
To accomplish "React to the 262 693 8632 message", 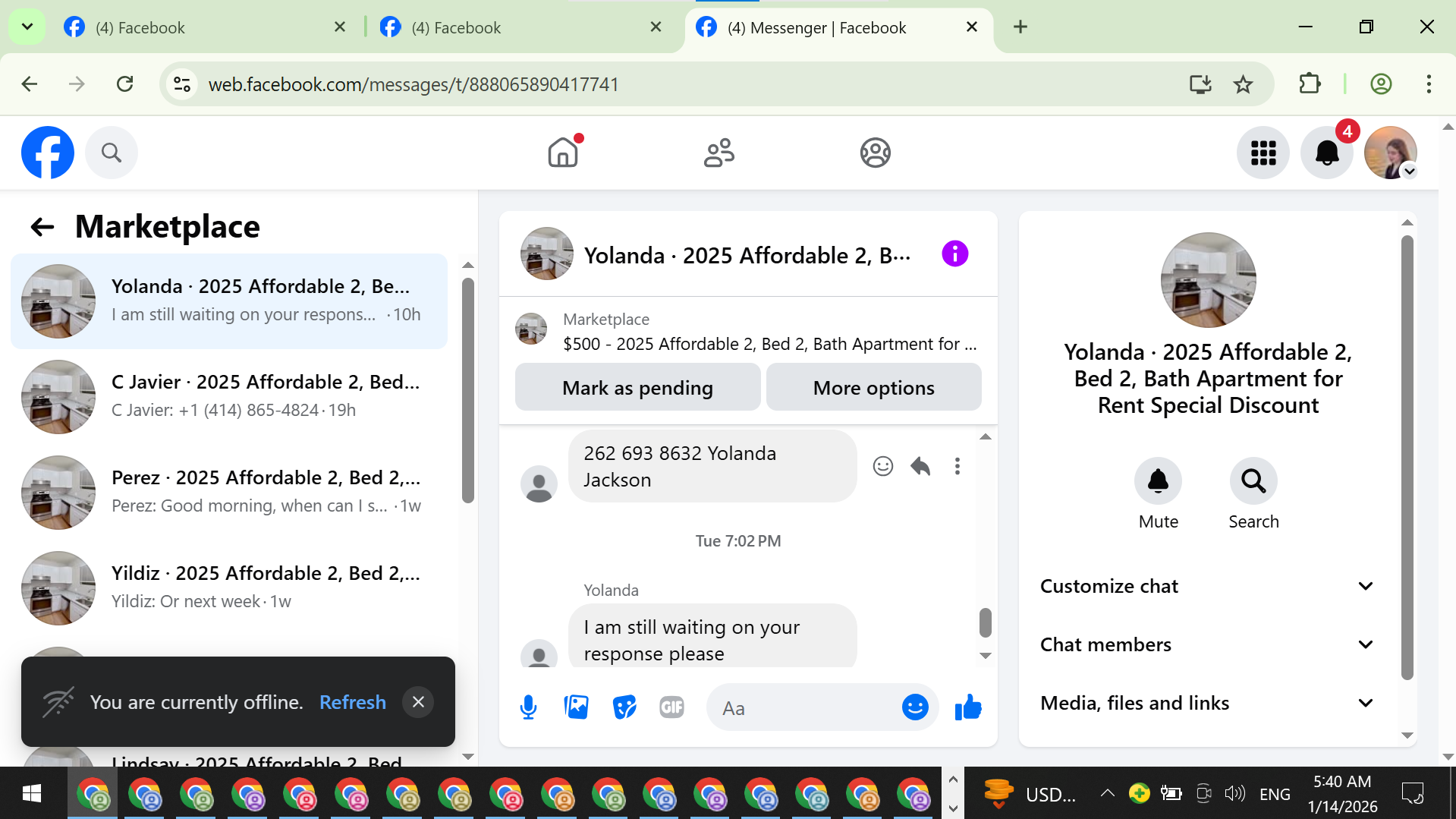I will click(883, 466).
